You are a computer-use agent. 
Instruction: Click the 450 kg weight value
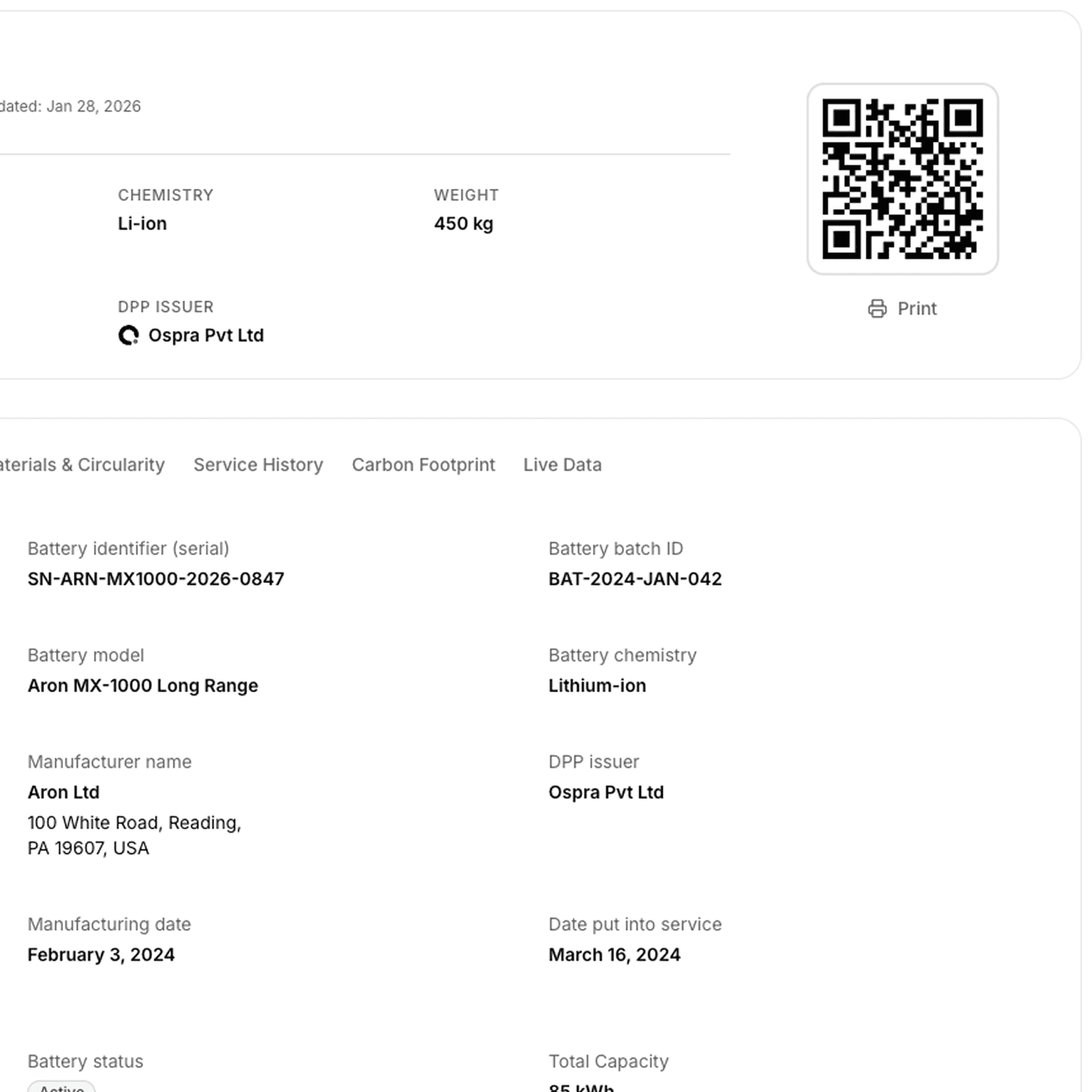click(463, 223)
